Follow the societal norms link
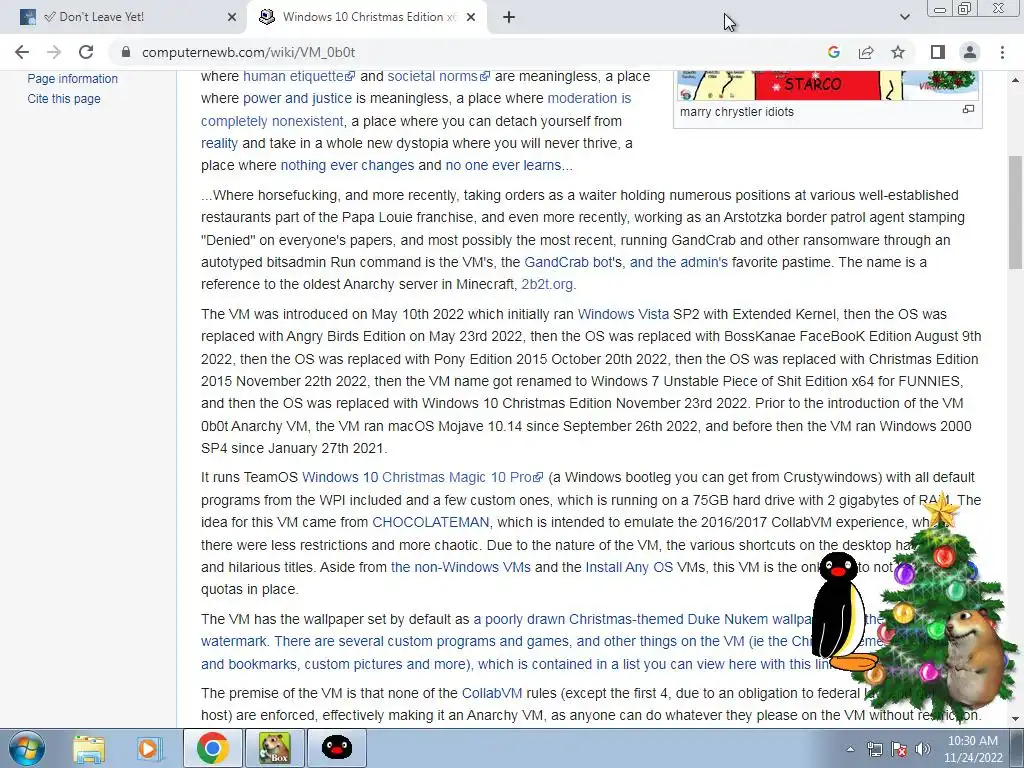This screenshot has height=768, width=1024. tap(438, 76)
